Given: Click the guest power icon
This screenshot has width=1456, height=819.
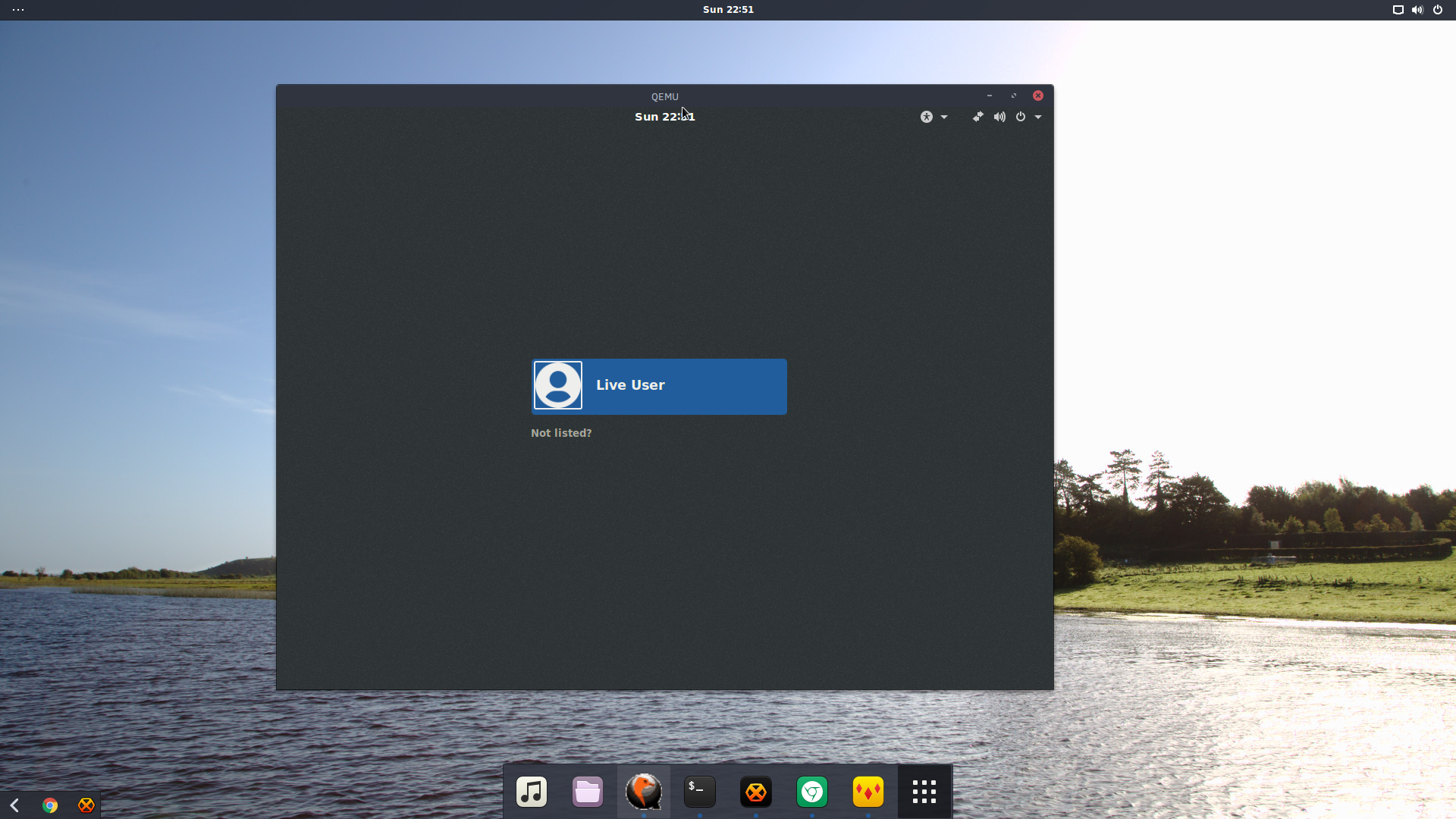Looking at the screenshot, I should 1021,117.
